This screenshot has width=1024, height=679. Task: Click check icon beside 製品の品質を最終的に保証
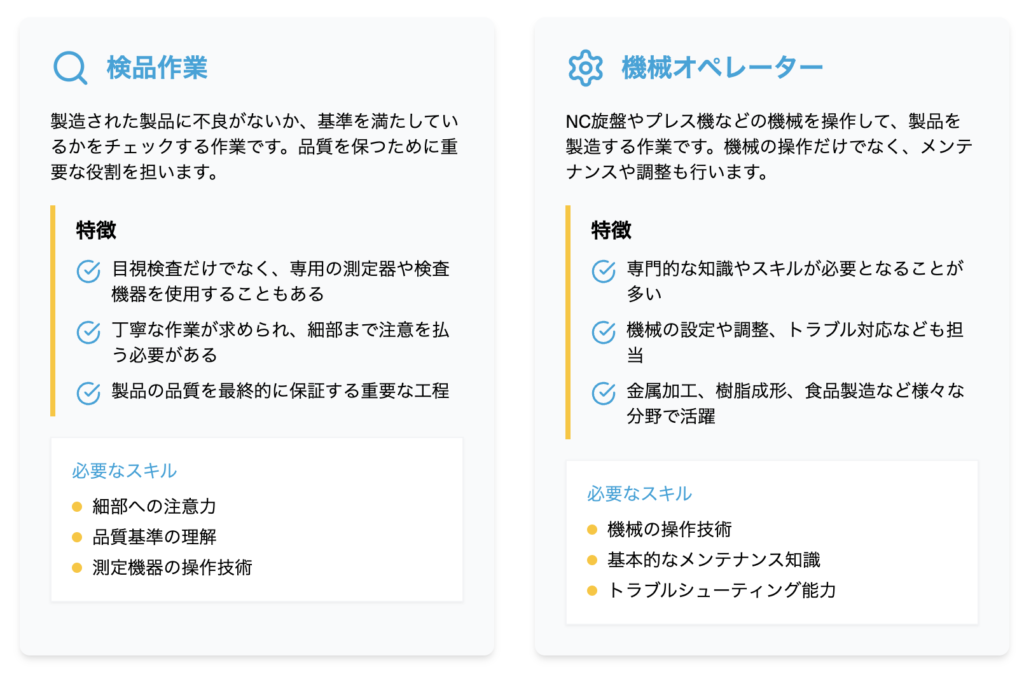[89, 392]
